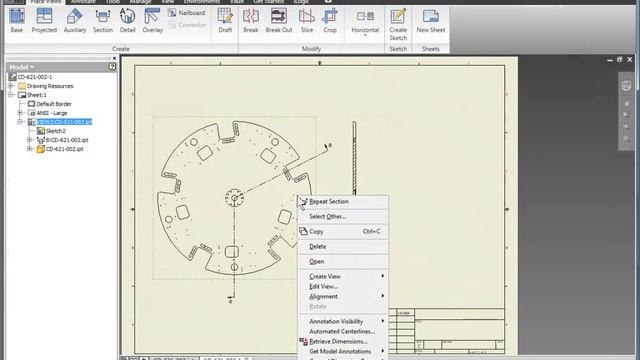This screenshot has width=640, height=360.
Task: Click the section side view
Action: [x=354, y=158]
